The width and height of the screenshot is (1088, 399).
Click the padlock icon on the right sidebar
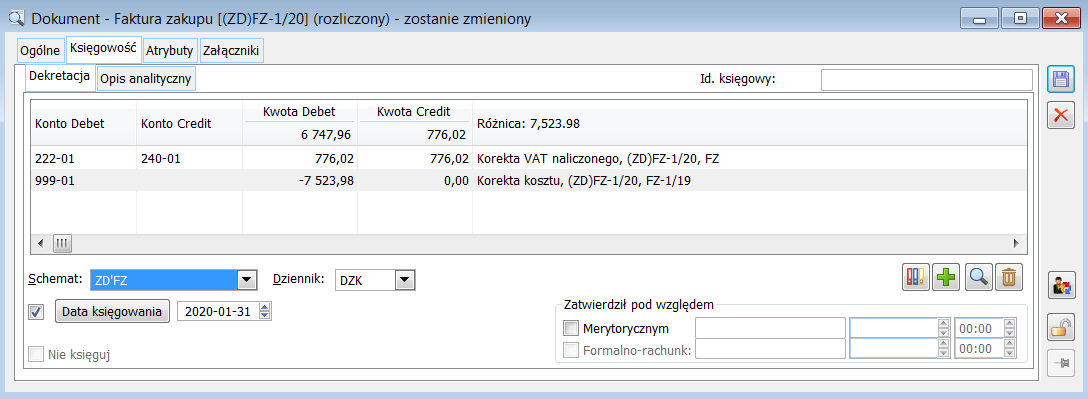coord(1060,327)
